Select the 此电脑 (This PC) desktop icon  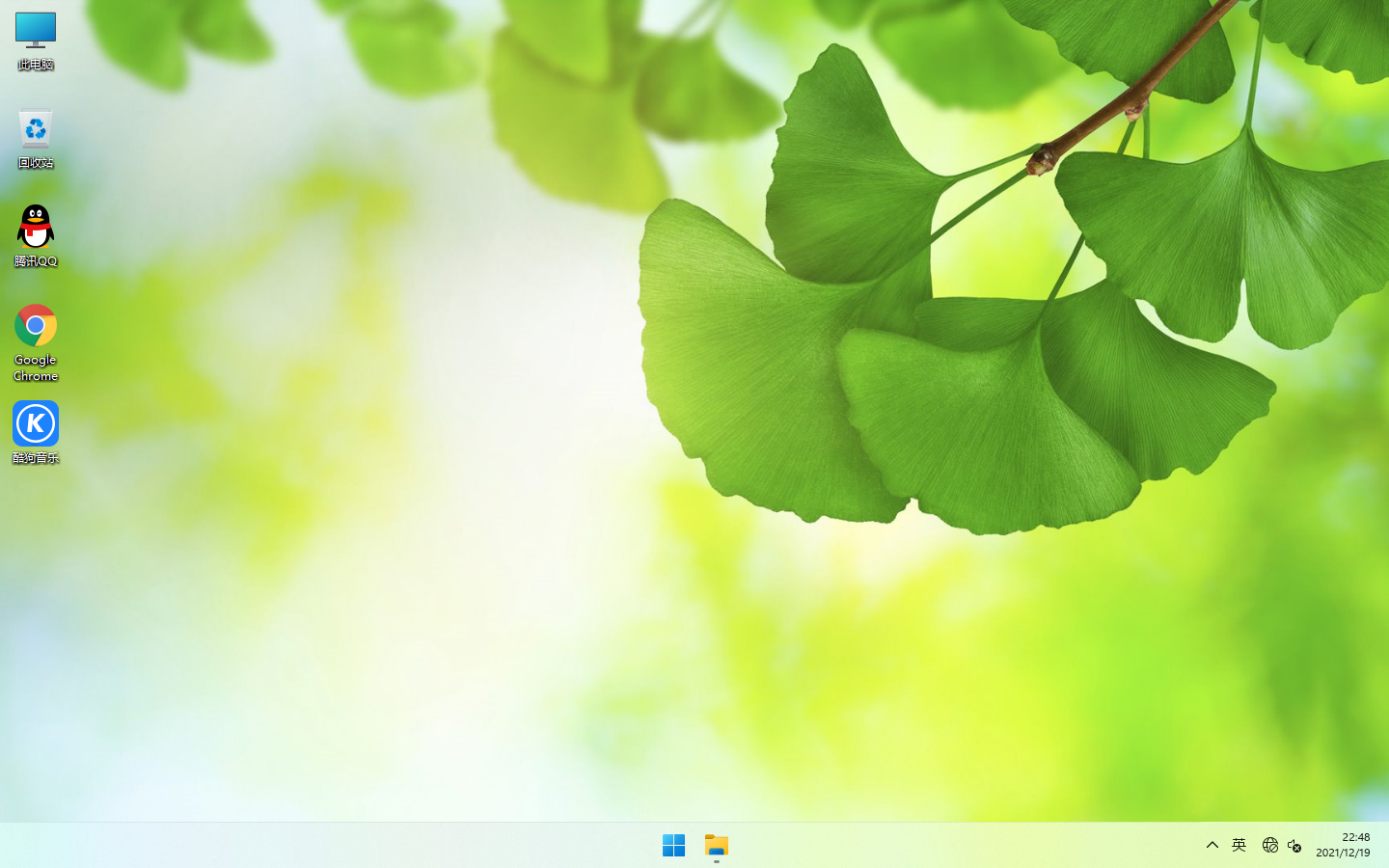(x=36, y=31)
